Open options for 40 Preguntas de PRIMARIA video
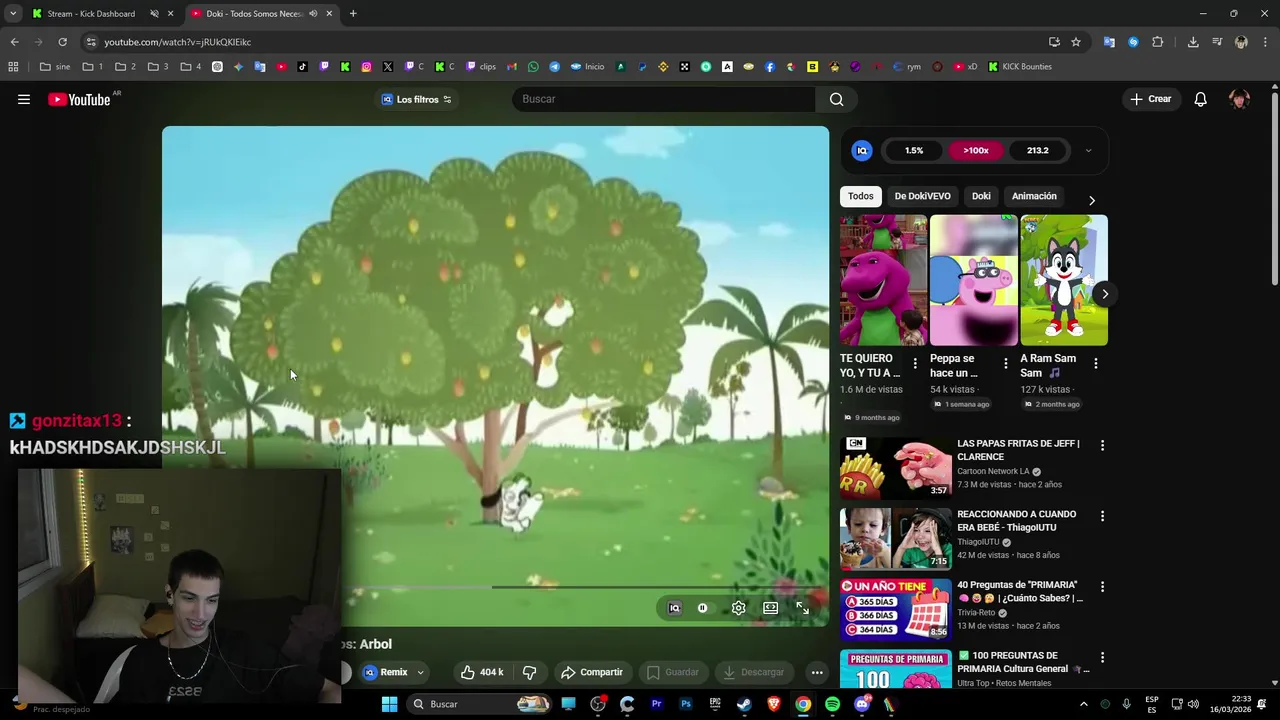The height and width of the screenshot is (720, 1280). (1102, 586)
